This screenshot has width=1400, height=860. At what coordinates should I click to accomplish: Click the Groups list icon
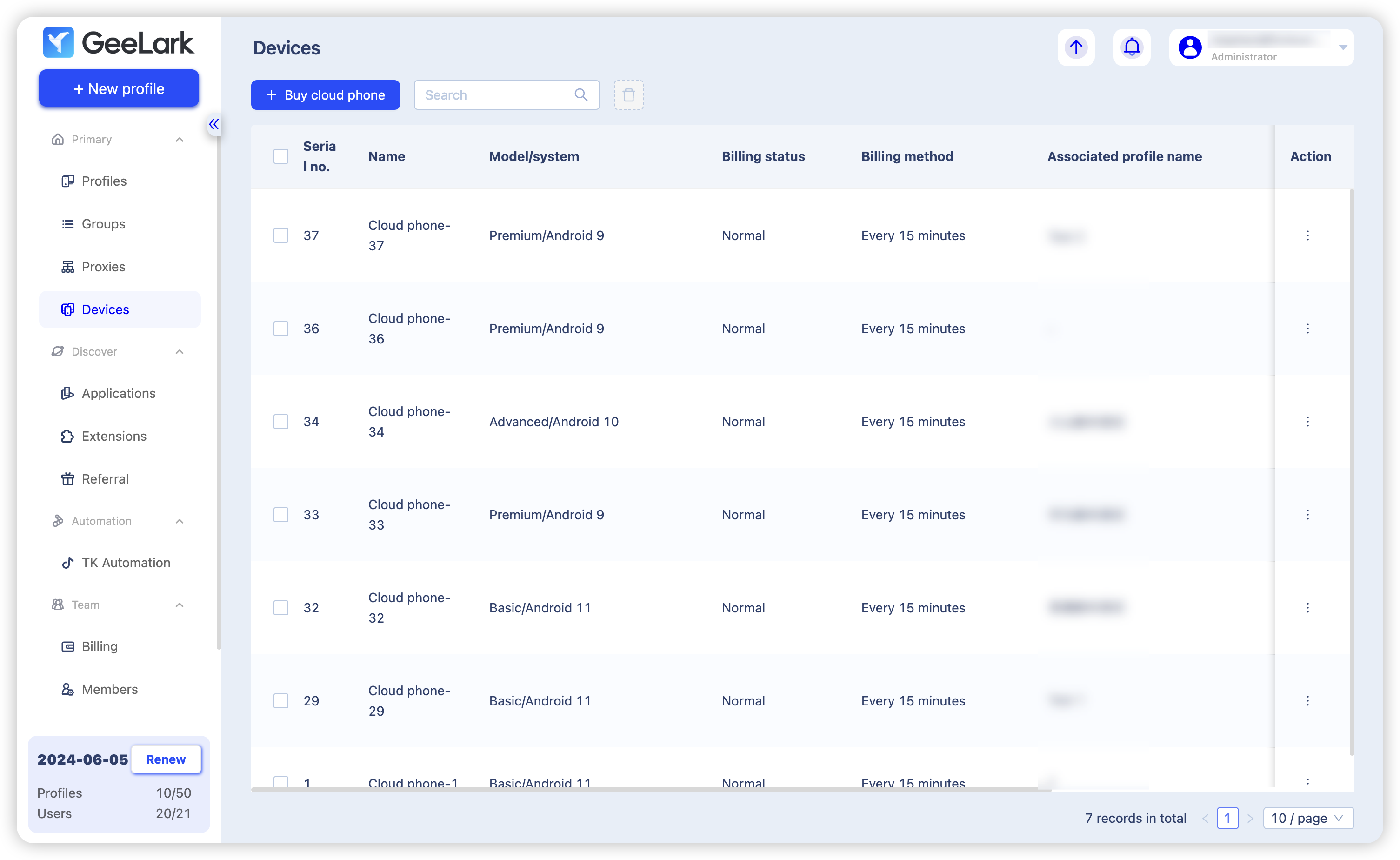[67, 224]
